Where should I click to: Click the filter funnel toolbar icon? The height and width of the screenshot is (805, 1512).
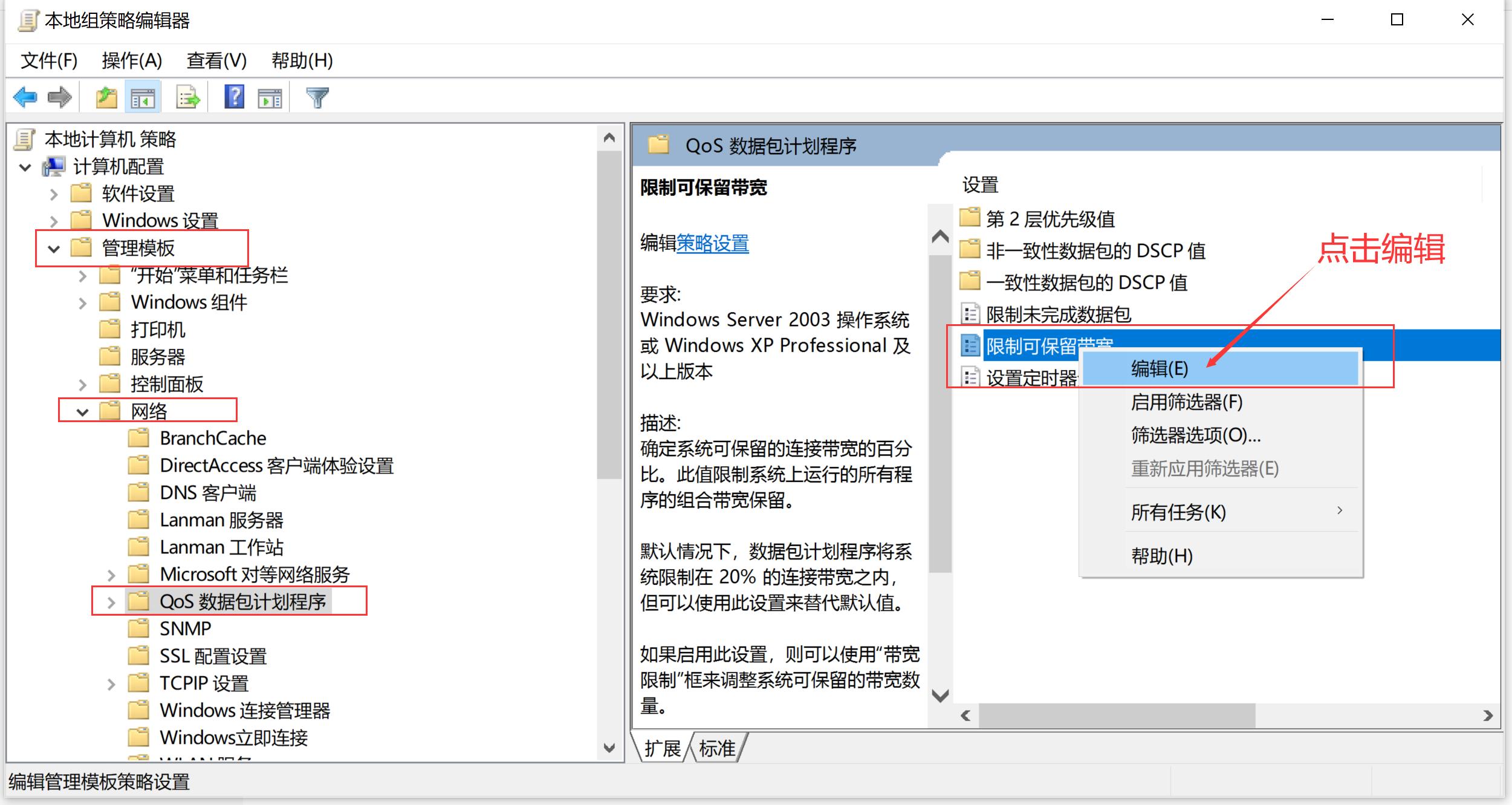(318, 97)
